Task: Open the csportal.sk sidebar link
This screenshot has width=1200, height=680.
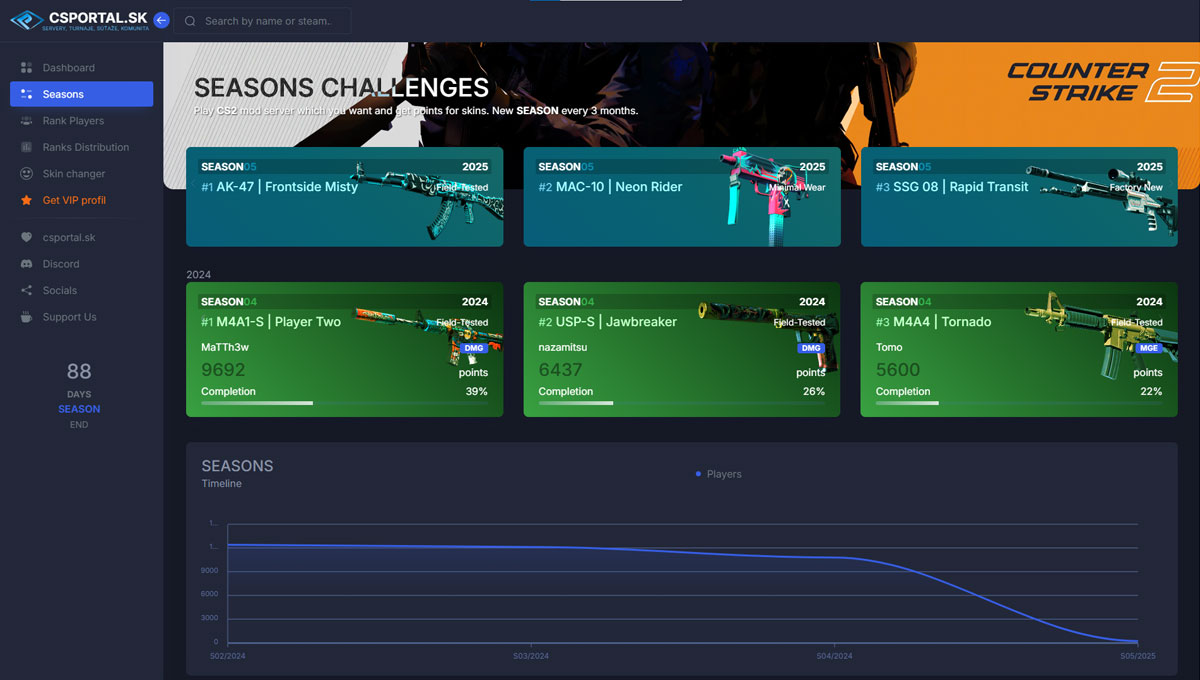Action: 68,238
